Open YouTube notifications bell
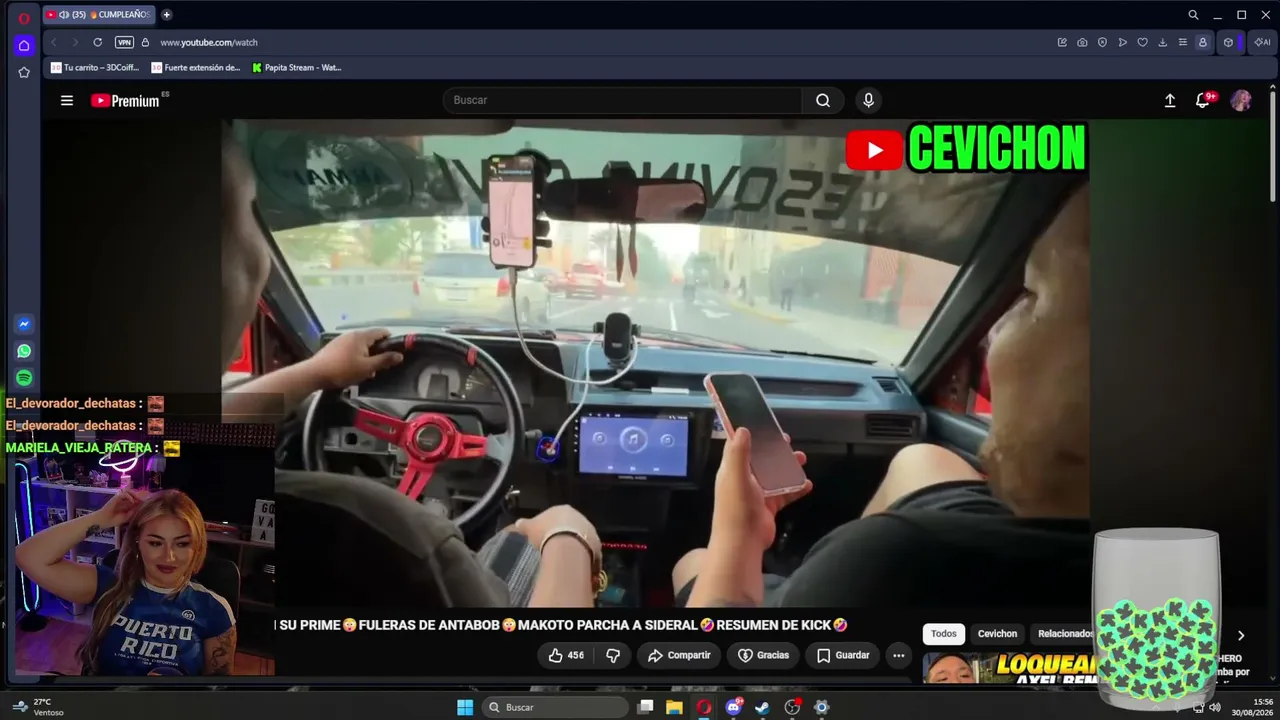This screenshot has width=1280, height=720. coord(1204,100)
